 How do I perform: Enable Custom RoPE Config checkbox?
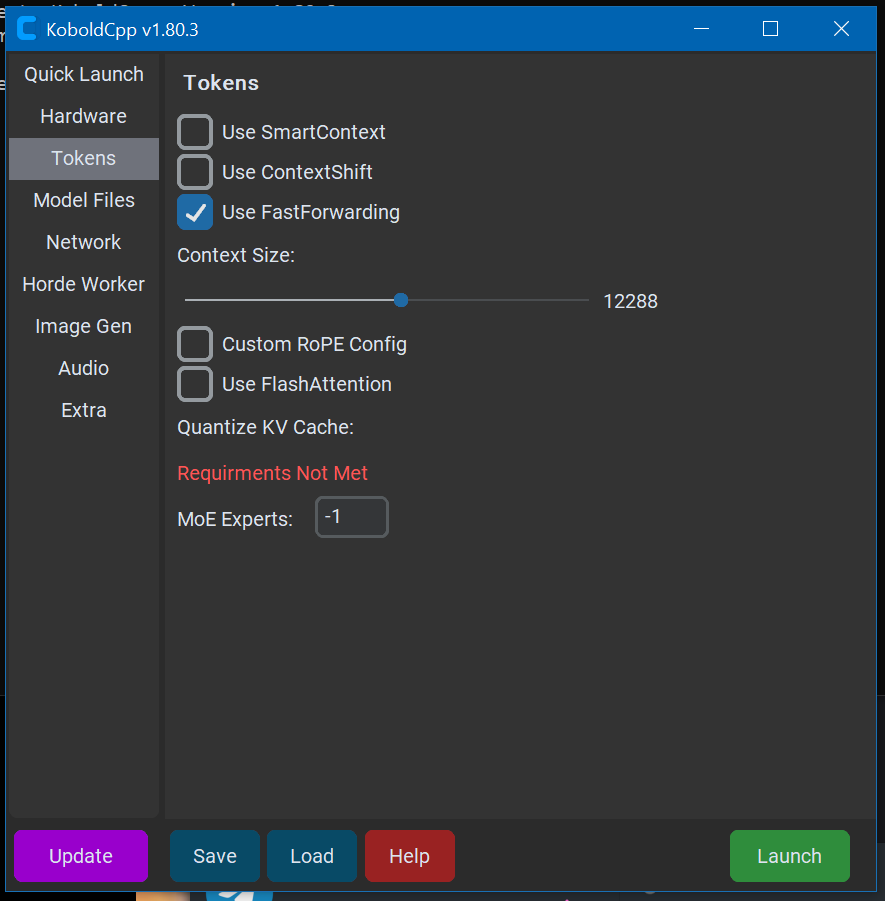tap(195, 344)
